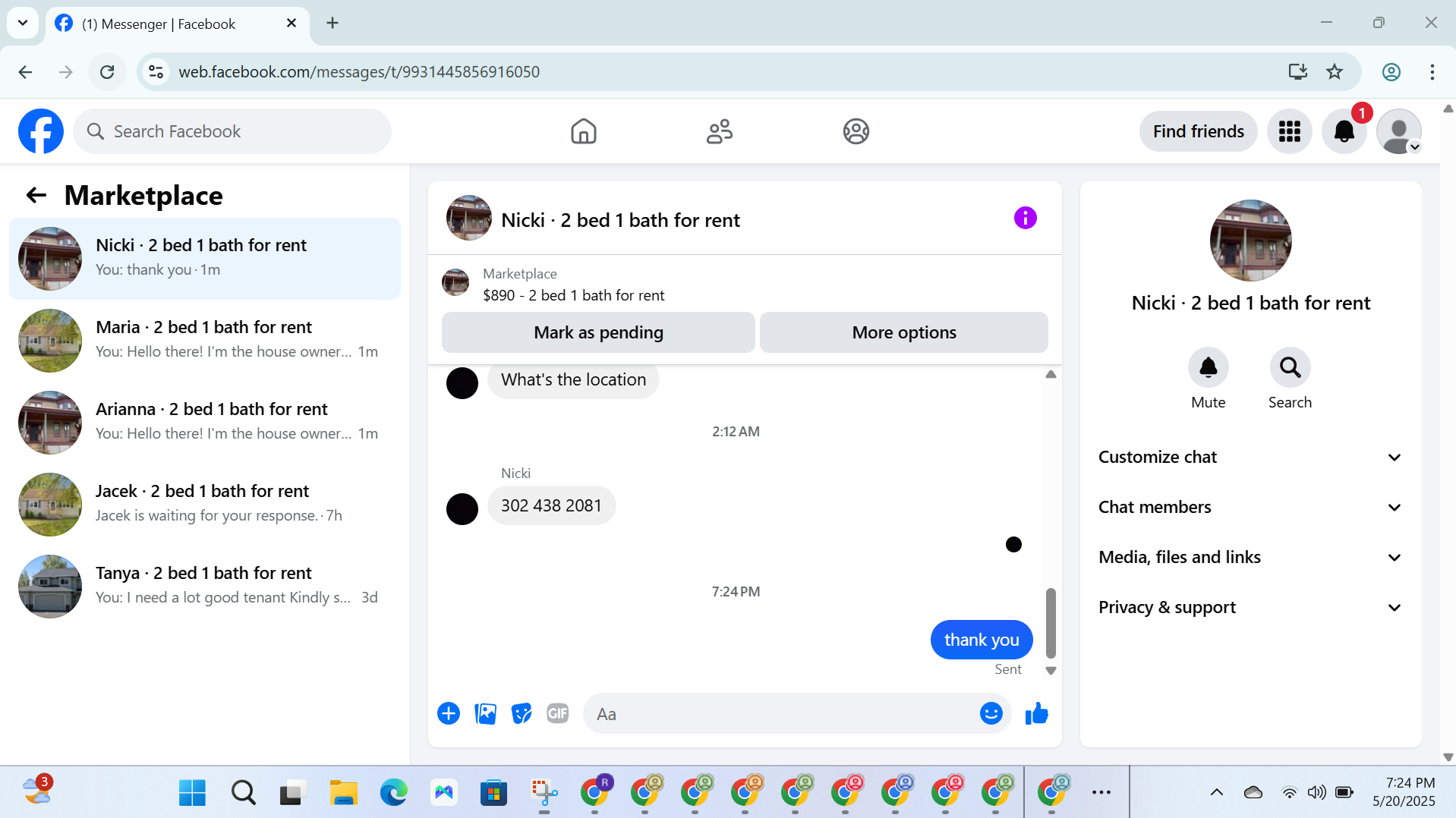Open Microsoft Edge from taskbar

pos(393,793)
